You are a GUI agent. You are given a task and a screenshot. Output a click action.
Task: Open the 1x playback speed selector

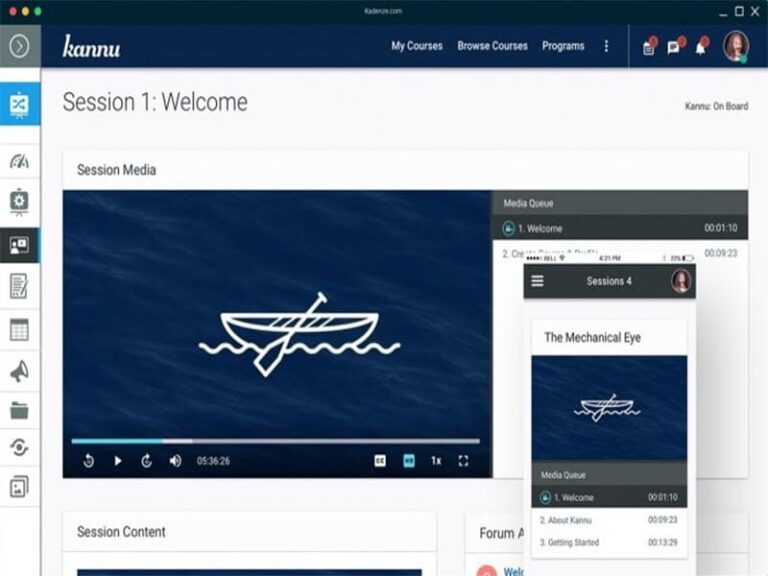coord(436,461)
